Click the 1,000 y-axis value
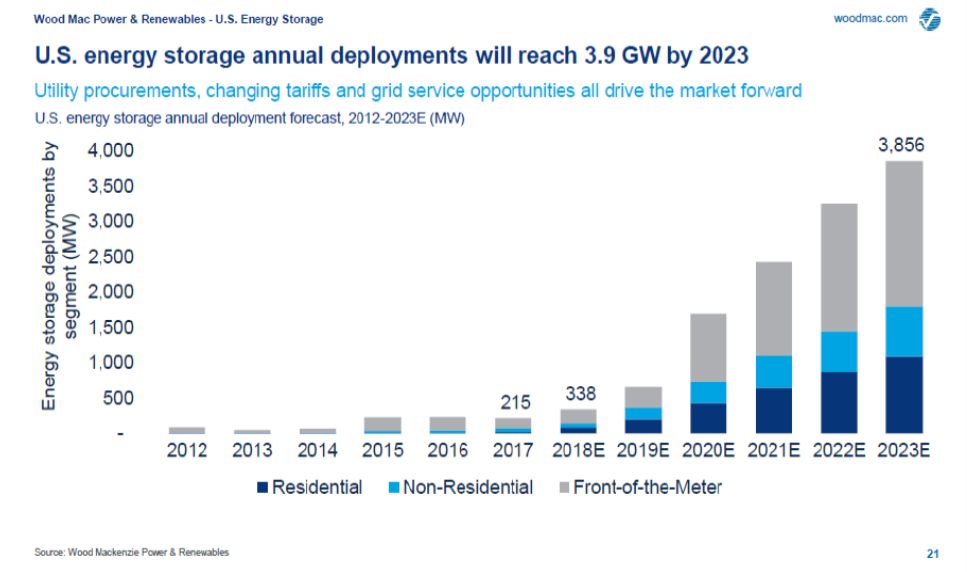The height and width of the screenshot is (572, 967). click(111, 362)
